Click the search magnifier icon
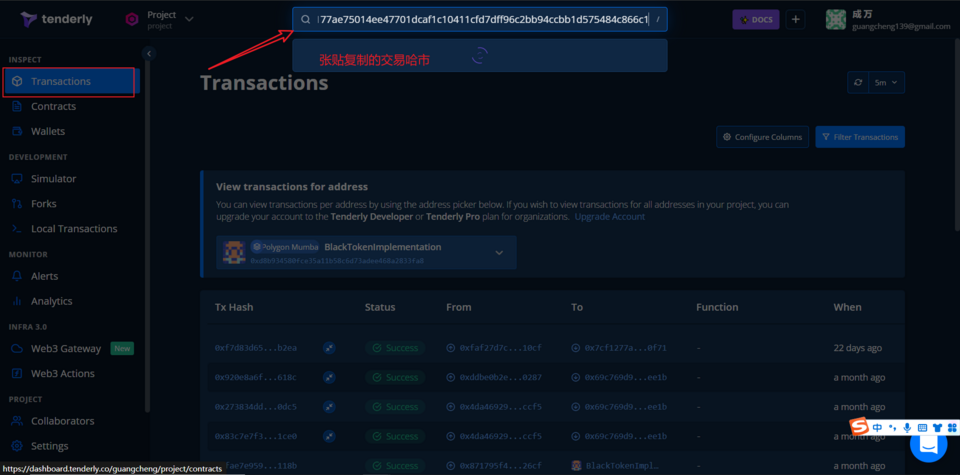The width and height of the screenshot is (960, 475). [306, 20]
